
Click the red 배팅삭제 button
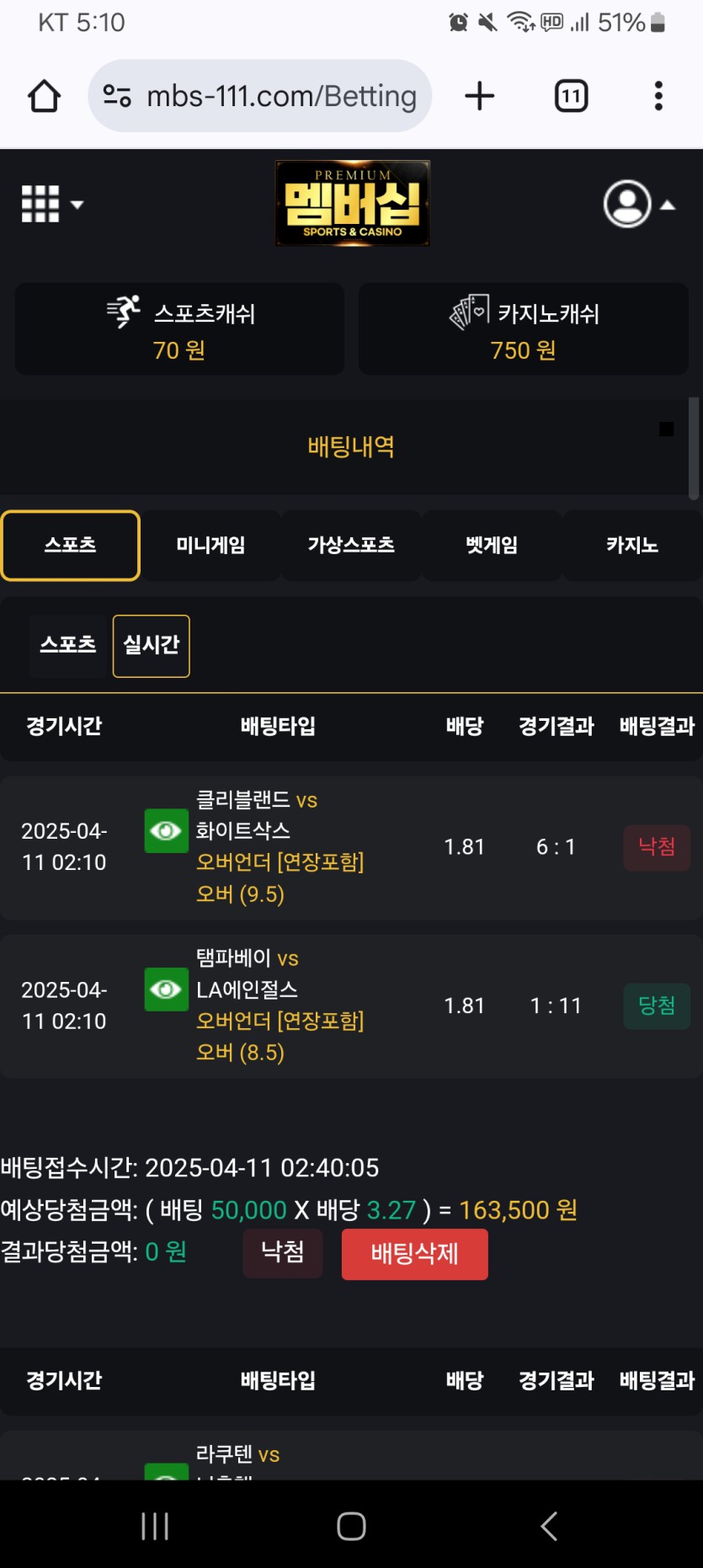(414, 1254)
